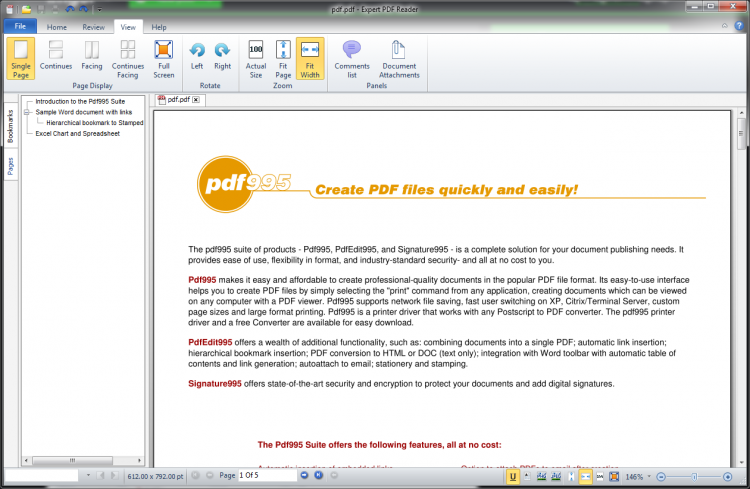Minimize the ribbon with the caret icon
The image size is (750, 489).
coord(725,26)
